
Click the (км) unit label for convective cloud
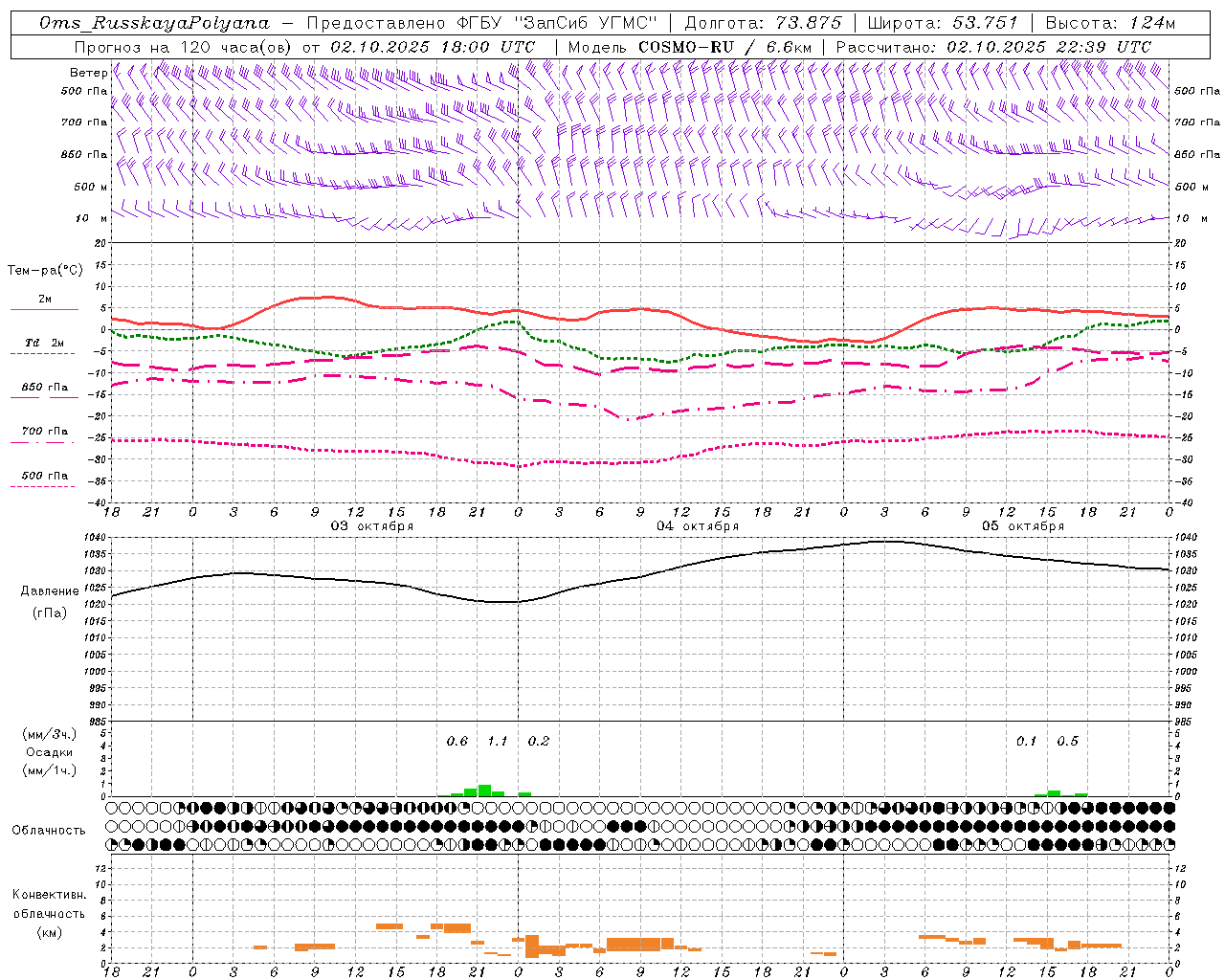(50, 932)
